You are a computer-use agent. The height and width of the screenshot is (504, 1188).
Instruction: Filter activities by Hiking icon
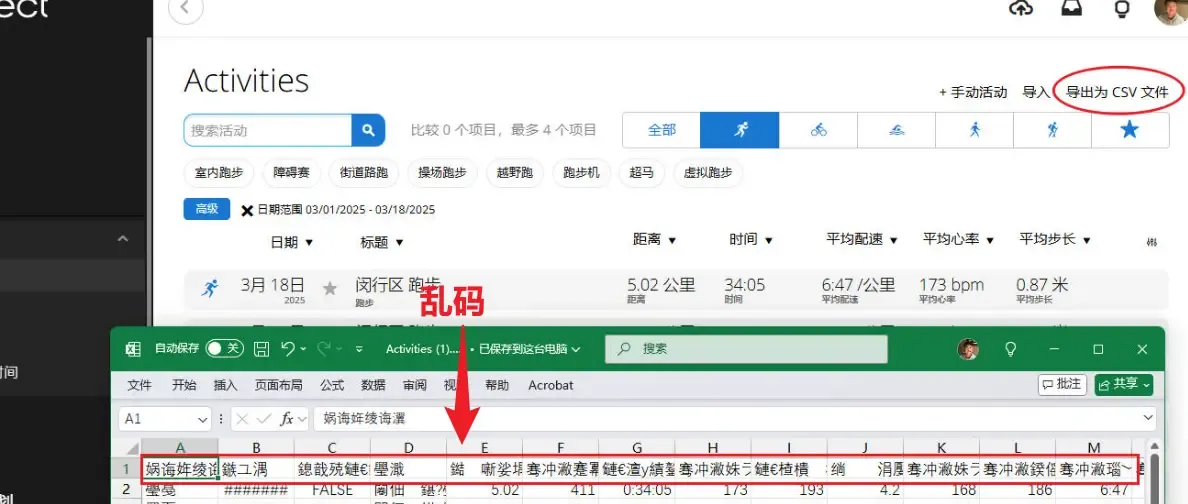(1052, 130)
